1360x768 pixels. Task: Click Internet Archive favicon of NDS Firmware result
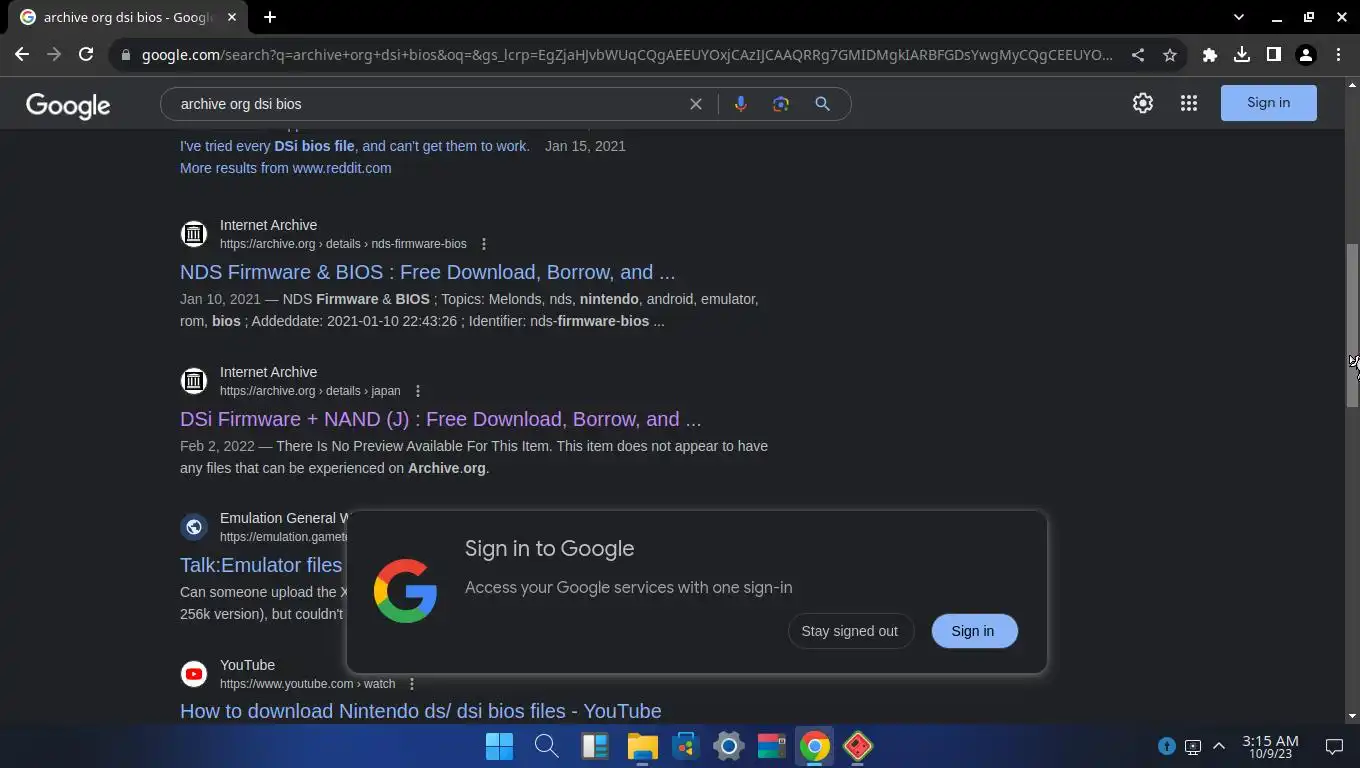[x=194, y=234]
